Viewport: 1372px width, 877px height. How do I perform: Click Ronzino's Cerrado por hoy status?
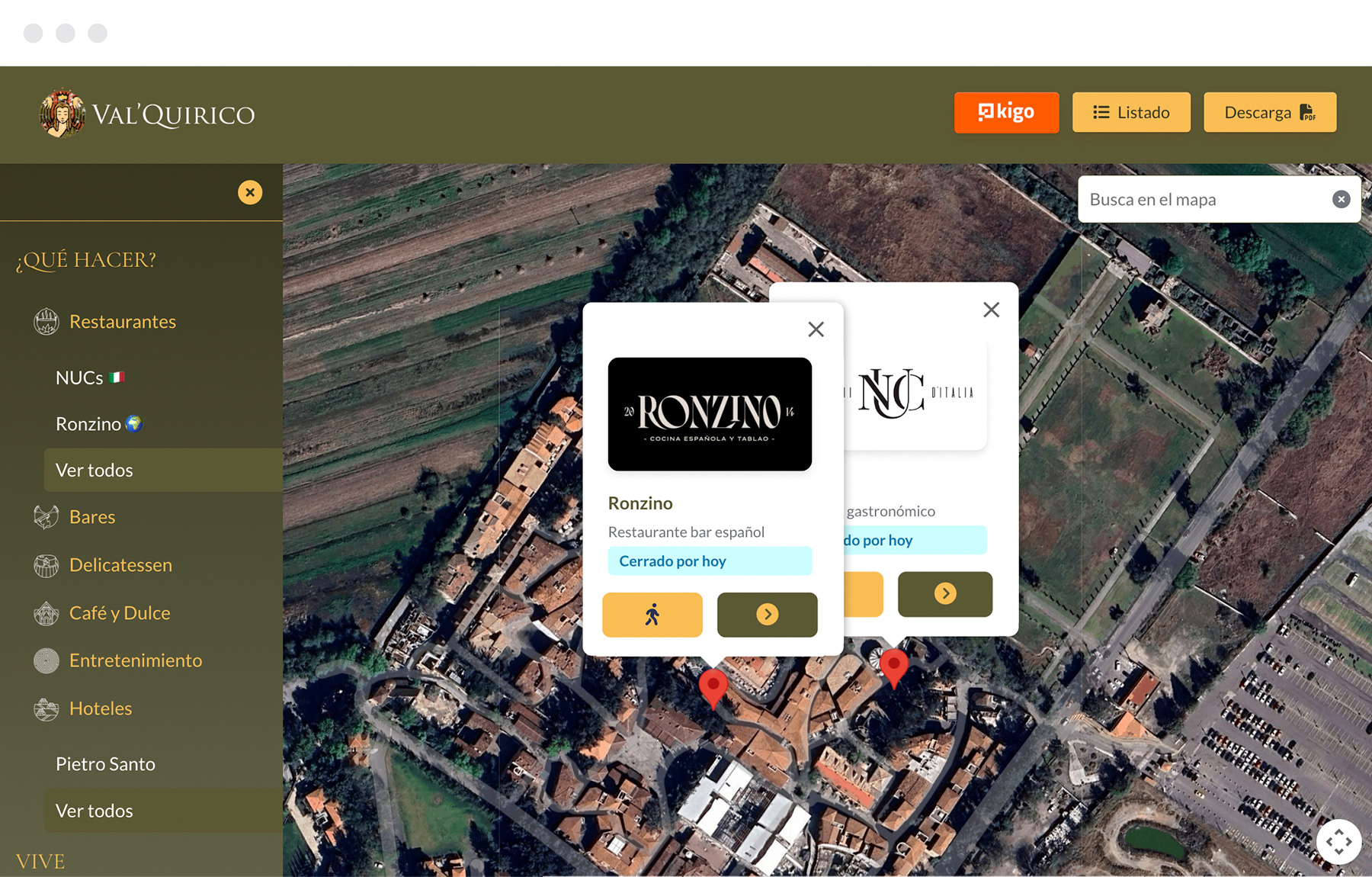click(x=710, y=561)
